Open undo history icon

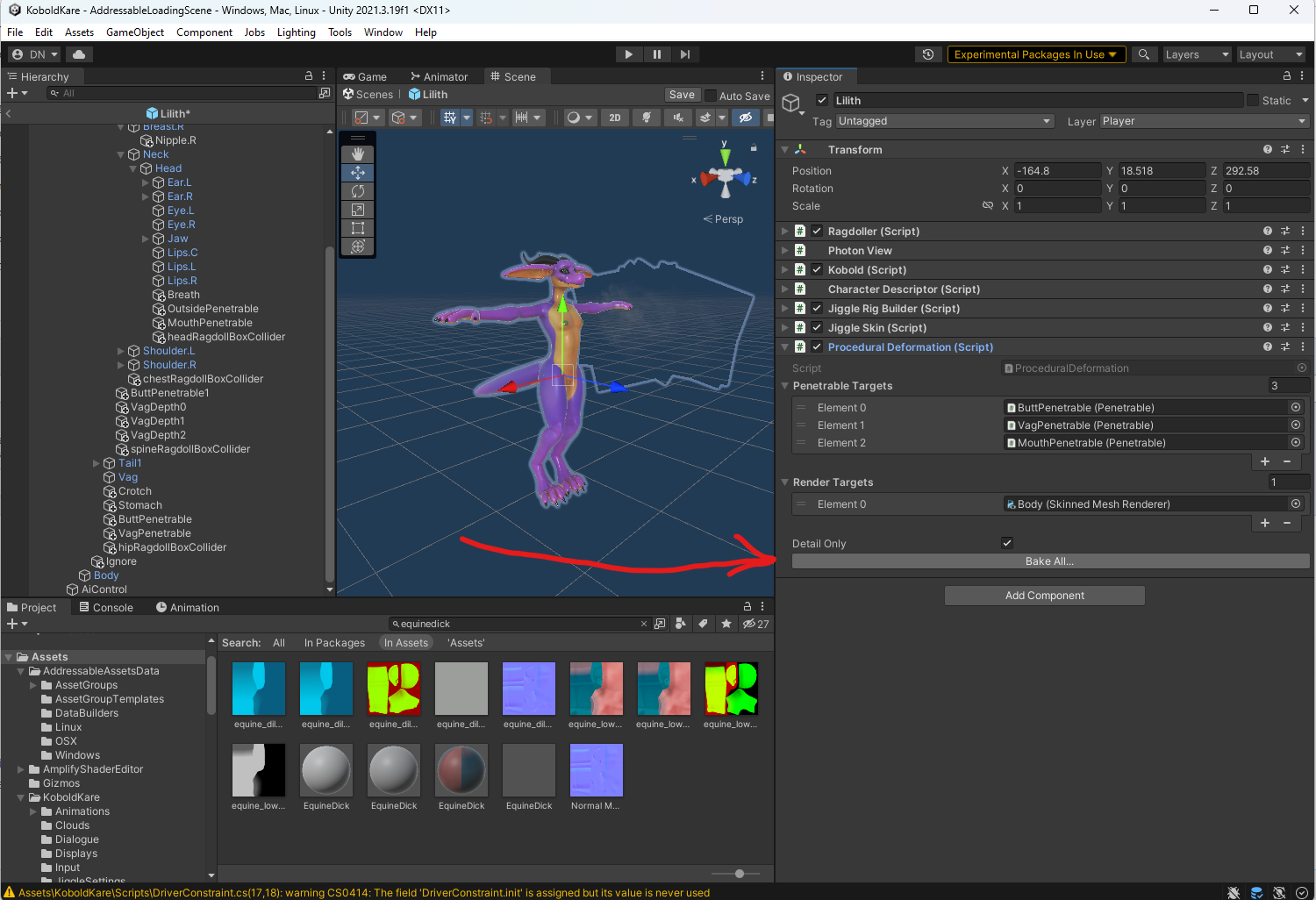(x=928, y=54)
